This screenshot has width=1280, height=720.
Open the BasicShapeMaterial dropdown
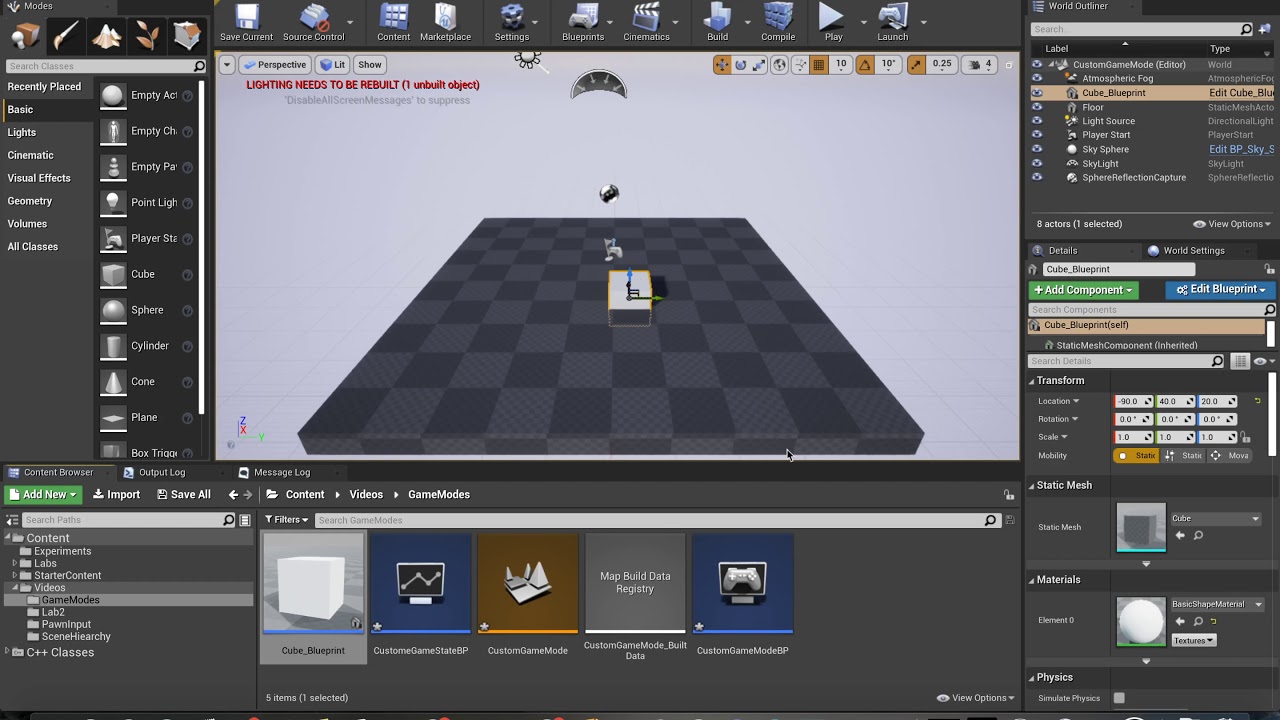click(x=1217, y=604)
